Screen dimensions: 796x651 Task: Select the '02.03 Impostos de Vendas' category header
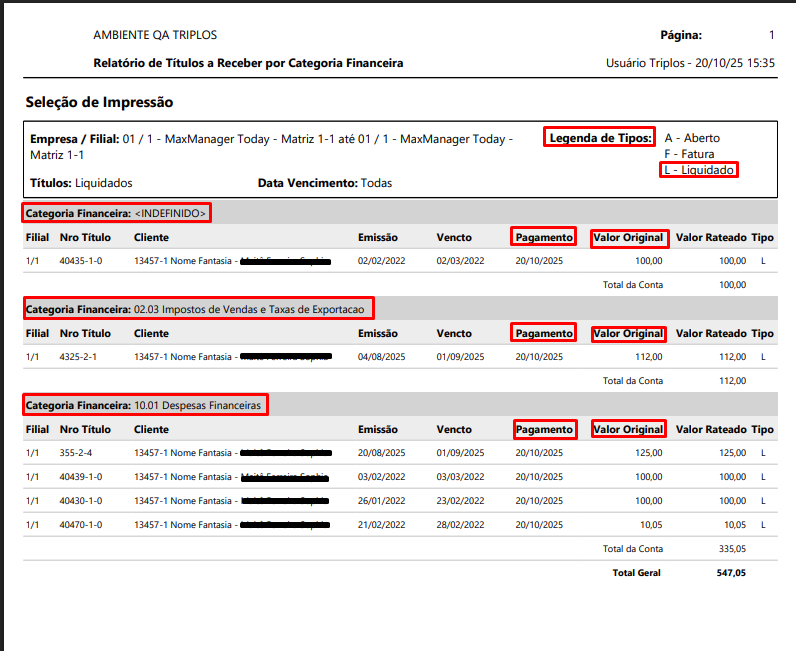pyautogui.click(x=199, y=309)
